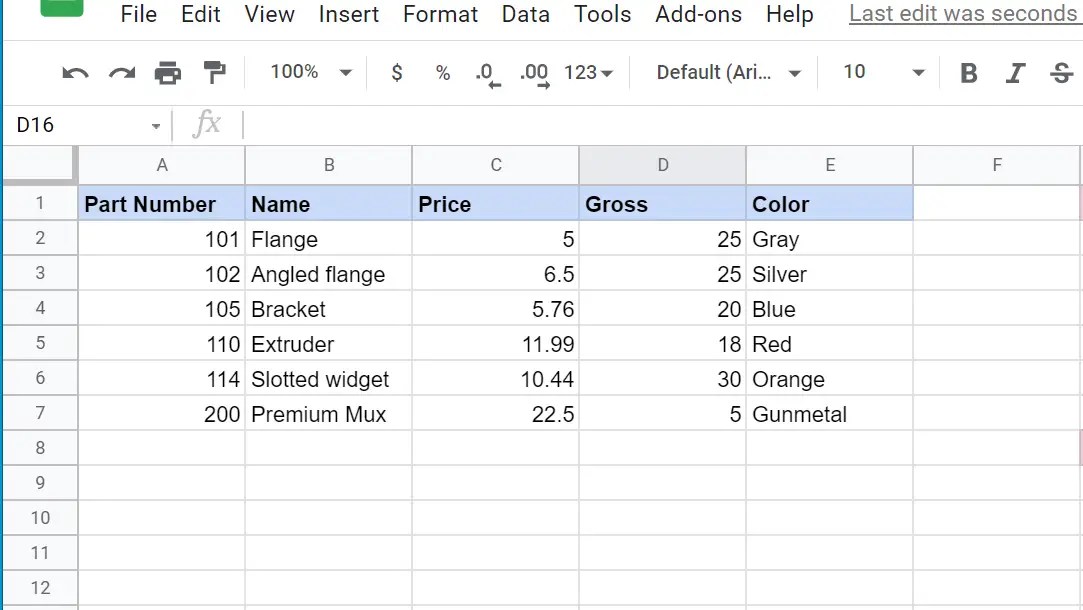
Task: Open the Data menu
Action: (x=525, y=14)
